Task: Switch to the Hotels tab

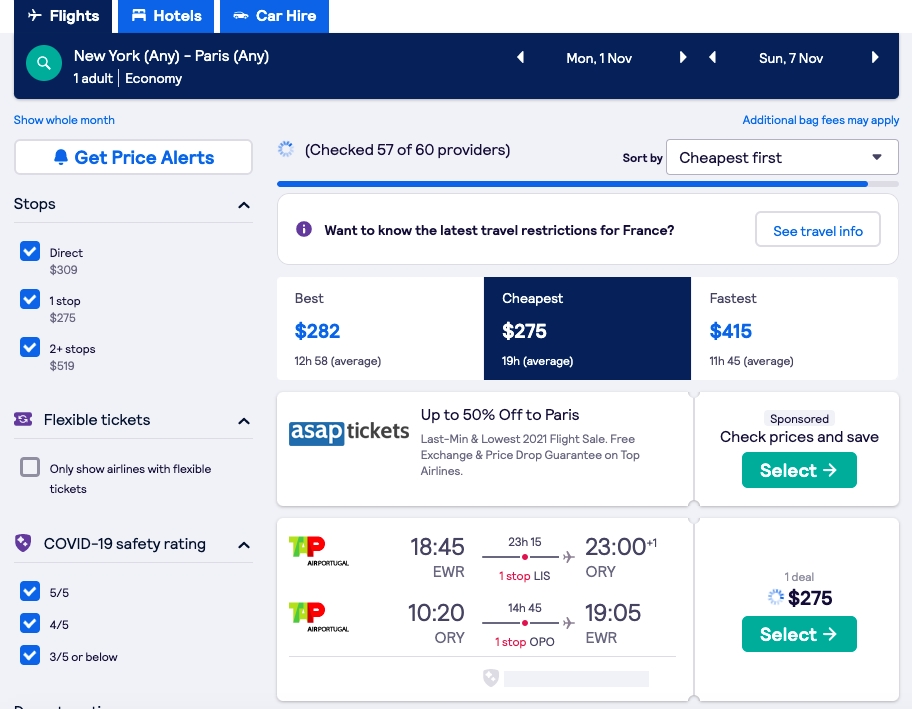Action: coord(166,16)
